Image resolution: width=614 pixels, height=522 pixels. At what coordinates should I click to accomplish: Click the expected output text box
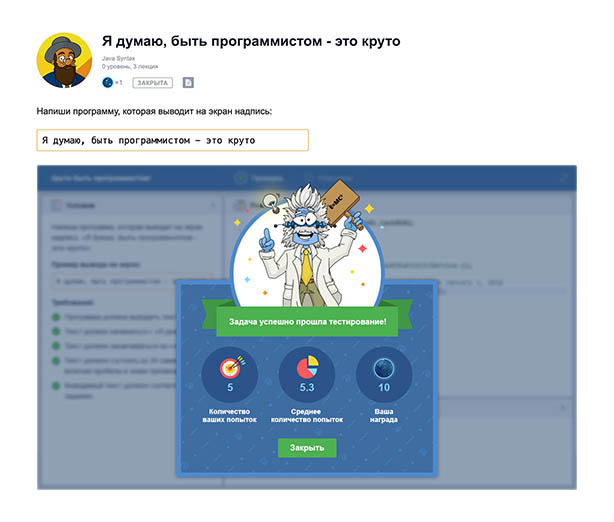173,140
